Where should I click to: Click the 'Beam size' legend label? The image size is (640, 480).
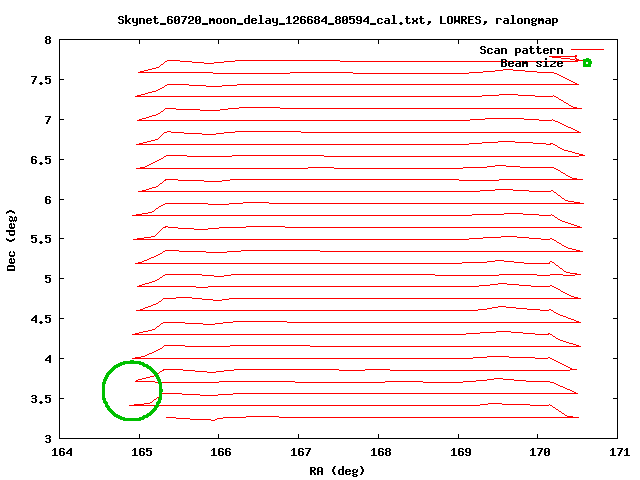coord(531,63)
